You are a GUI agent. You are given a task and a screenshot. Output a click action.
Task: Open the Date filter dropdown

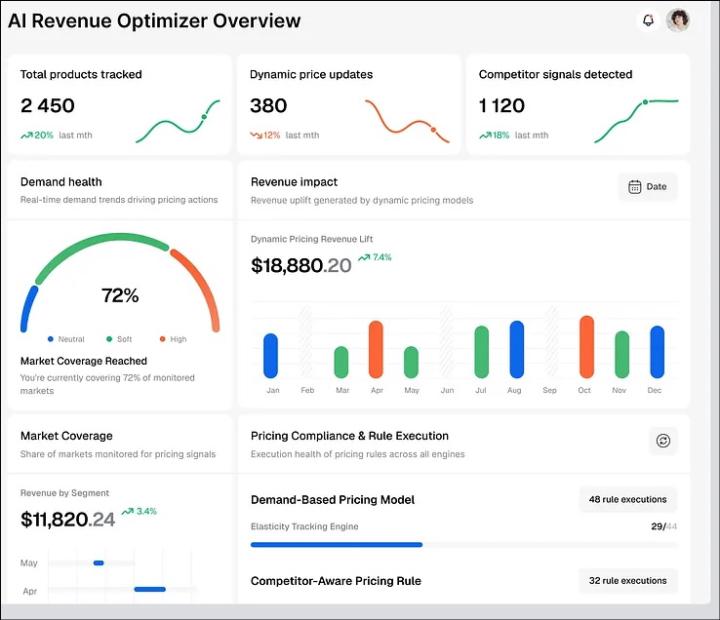(647, 187)
